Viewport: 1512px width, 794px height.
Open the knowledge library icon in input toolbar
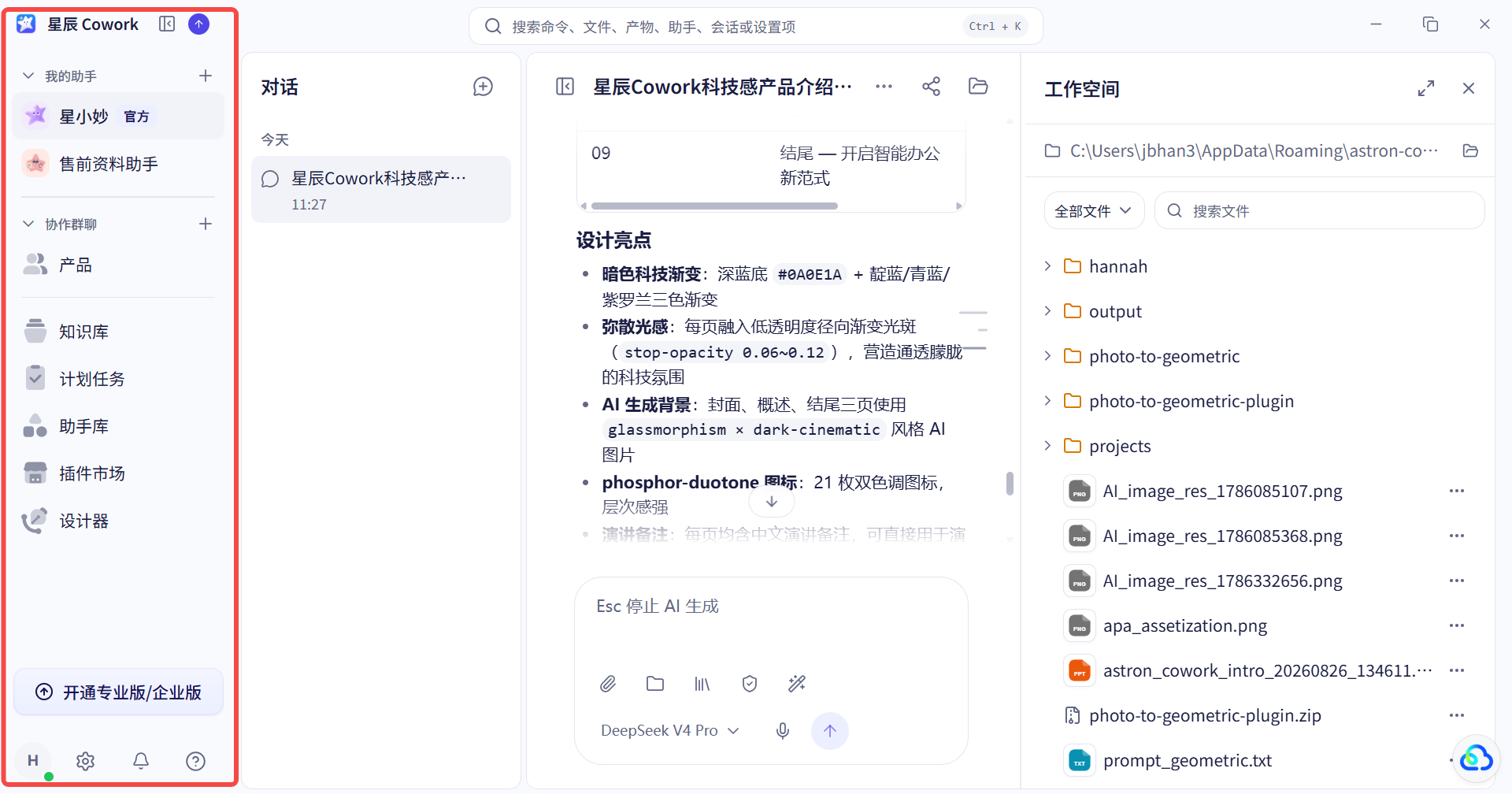[702, 684]
